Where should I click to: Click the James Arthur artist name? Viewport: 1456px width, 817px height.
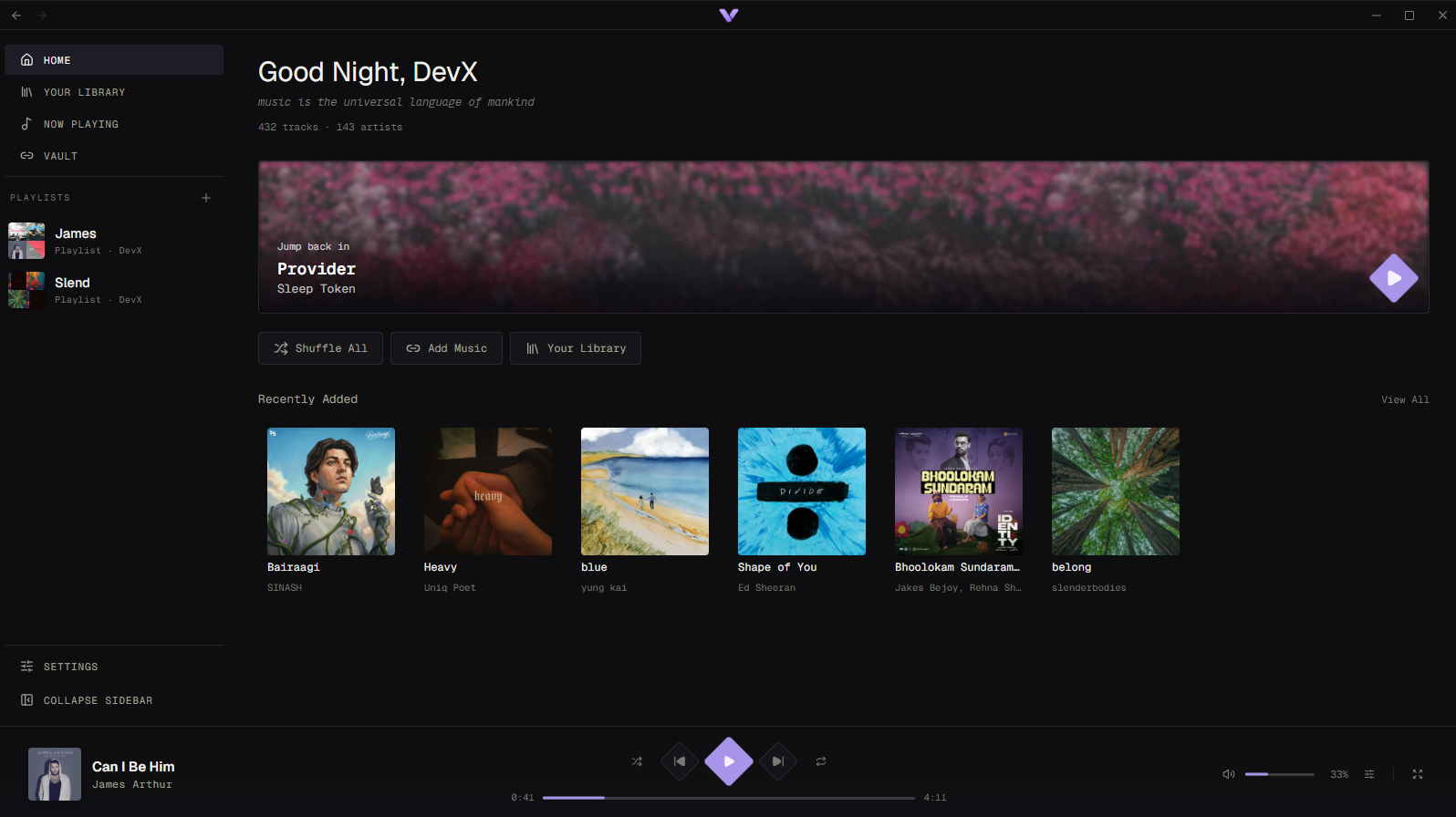tap(132, 785)
